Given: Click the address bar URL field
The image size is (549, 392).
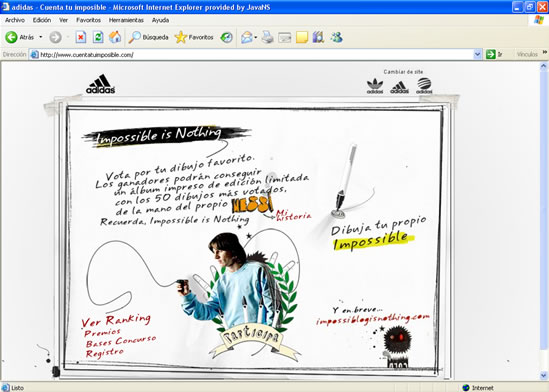Looking at the screenshot, I should click(x=256, y=55).
